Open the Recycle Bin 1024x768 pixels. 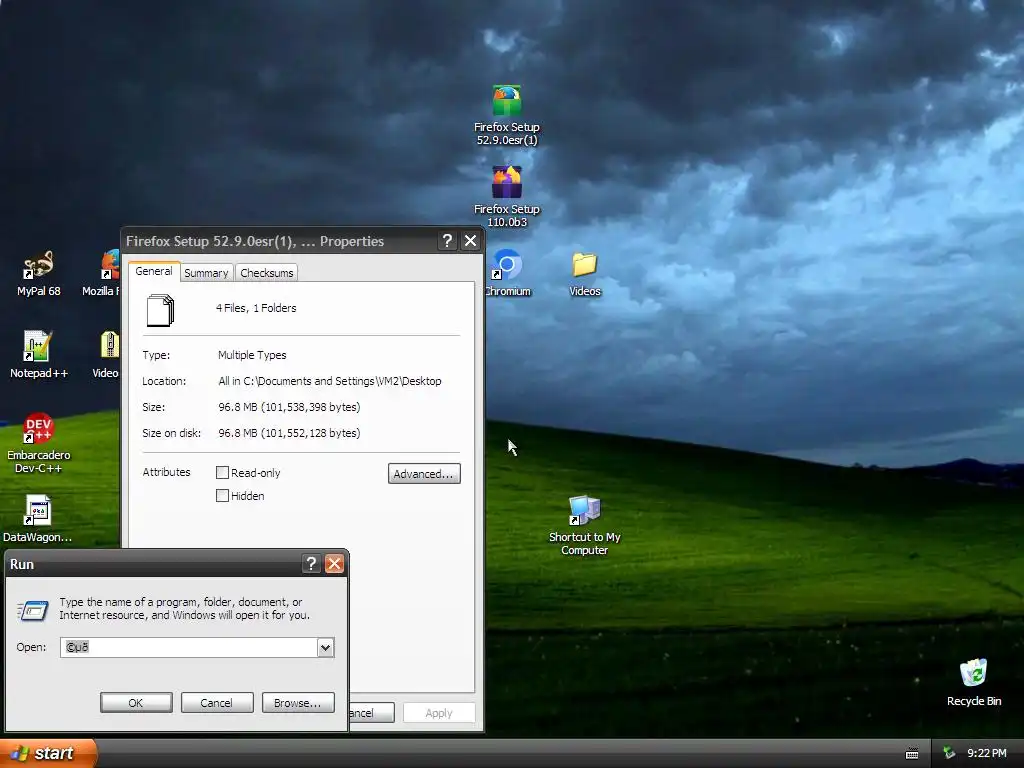pos(974,683)
